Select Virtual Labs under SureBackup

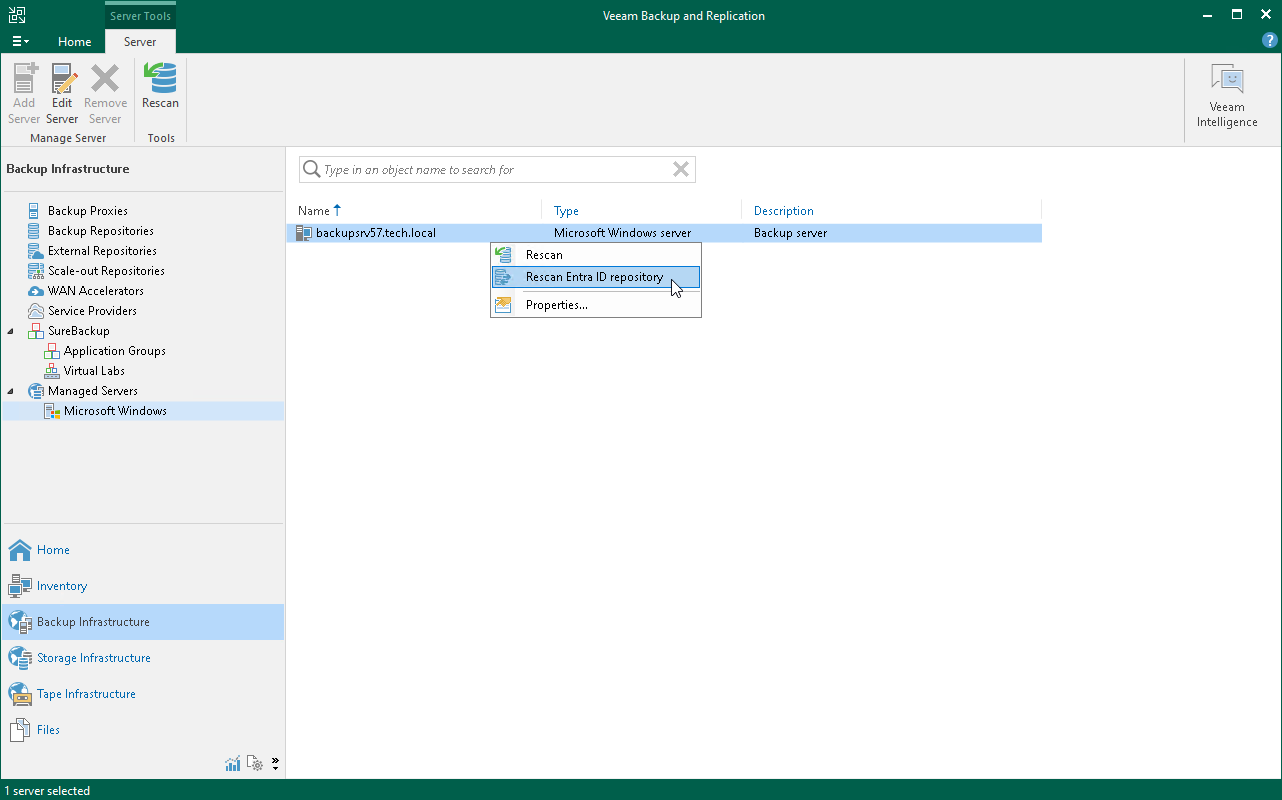click(94, 371)
